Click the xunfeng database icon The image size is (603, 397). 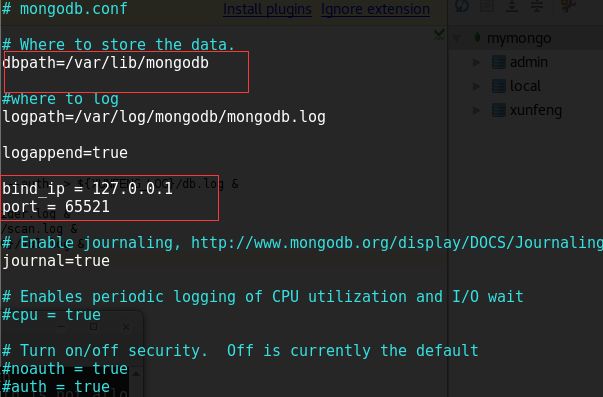pos(499,110)
